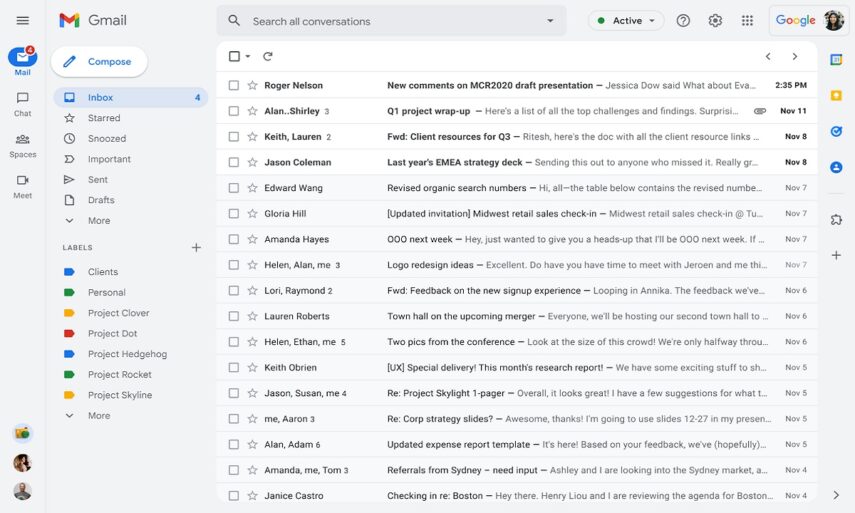Expand More under the folder list
Screen dimensions: 855x513
pos(98,221)
